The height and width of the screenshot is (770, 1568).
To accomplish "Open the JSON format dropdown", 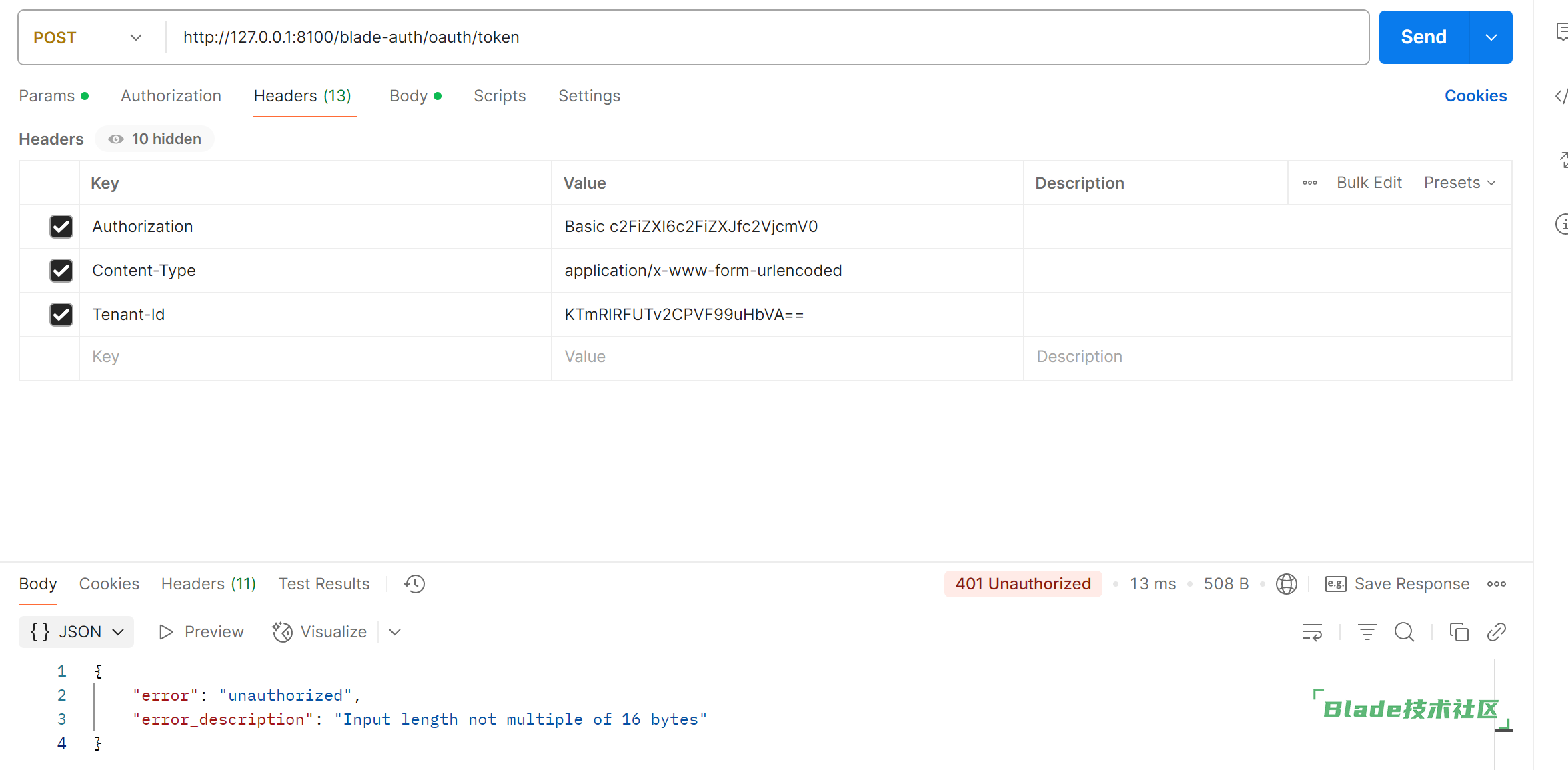I will pyautogui.click(x=77, y=632).
